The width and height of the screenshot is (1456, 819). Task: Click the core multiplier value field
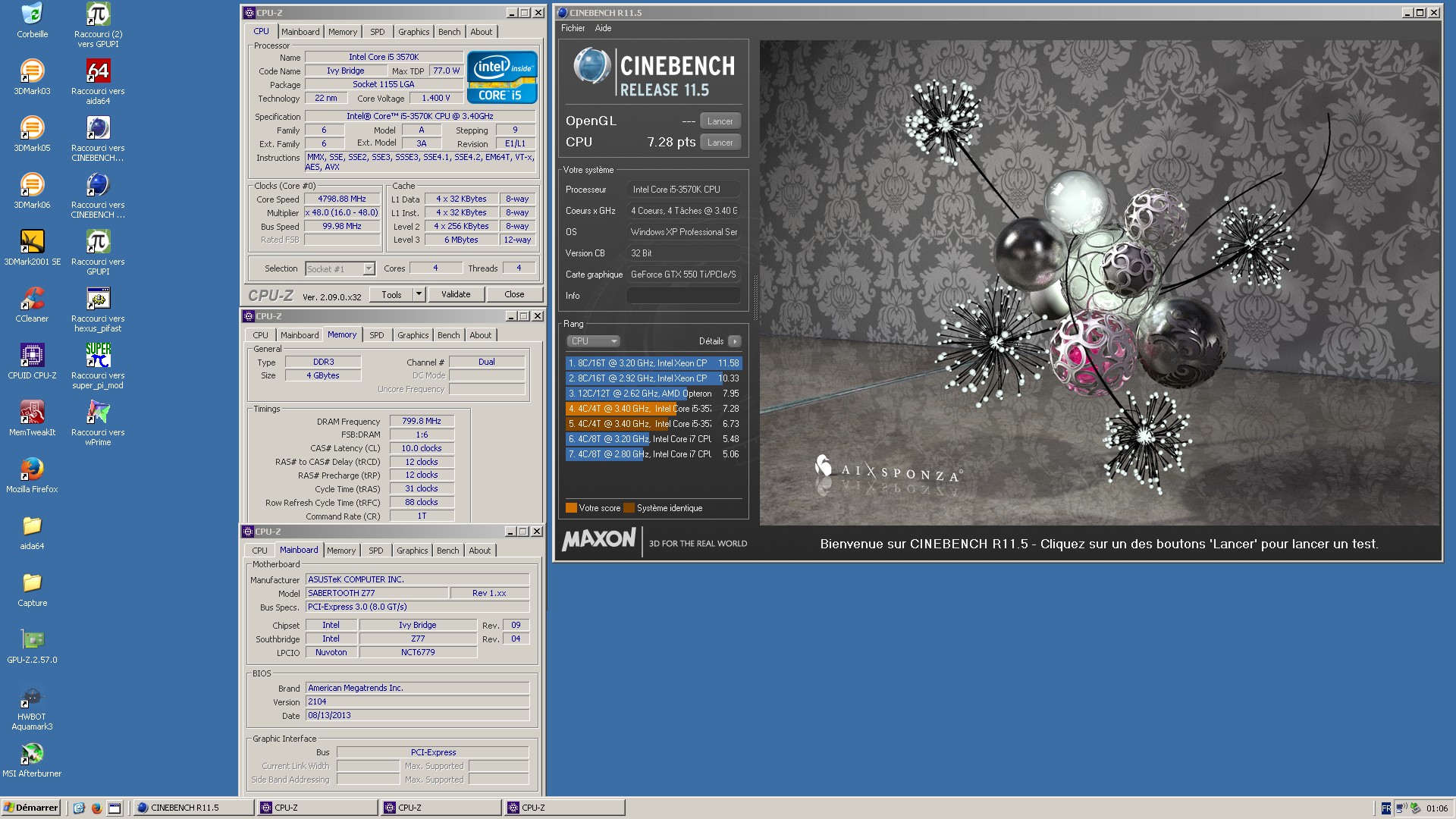point(342,212)
